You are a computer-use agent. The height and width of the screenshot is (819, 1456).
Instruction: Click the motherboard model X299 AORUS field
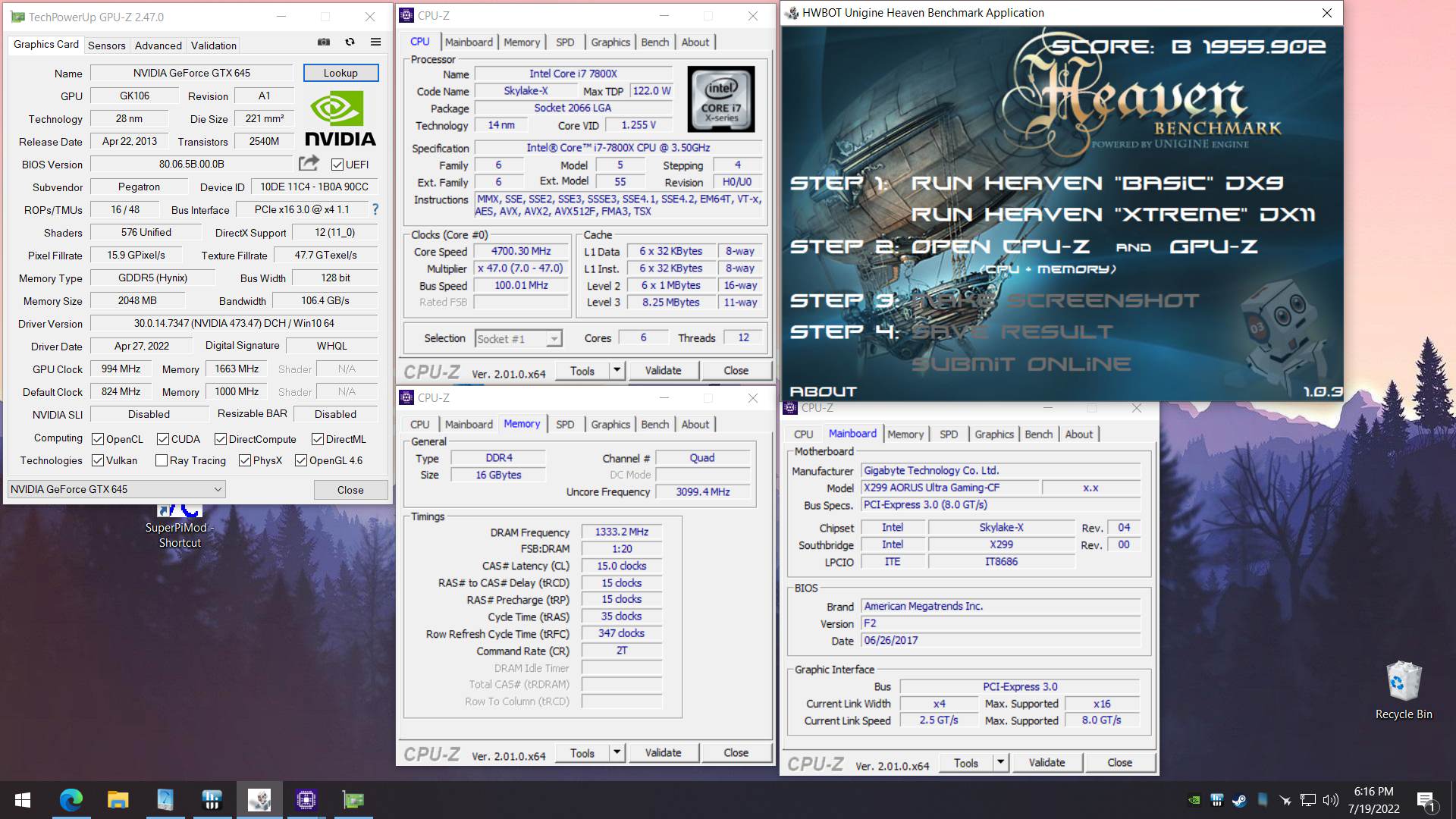[949, 488]
